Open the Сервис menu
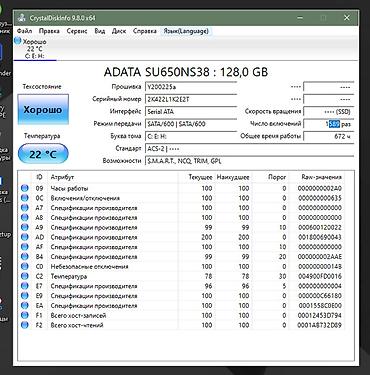 pos(77,31)
